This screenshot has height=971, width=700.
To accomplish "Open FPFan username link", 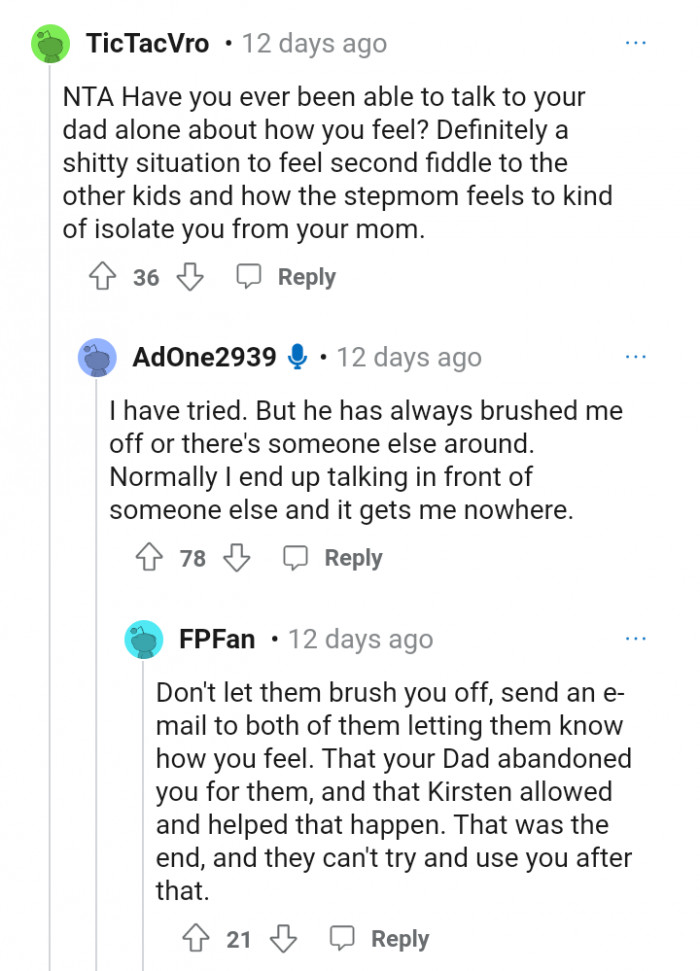I will 217,639.
